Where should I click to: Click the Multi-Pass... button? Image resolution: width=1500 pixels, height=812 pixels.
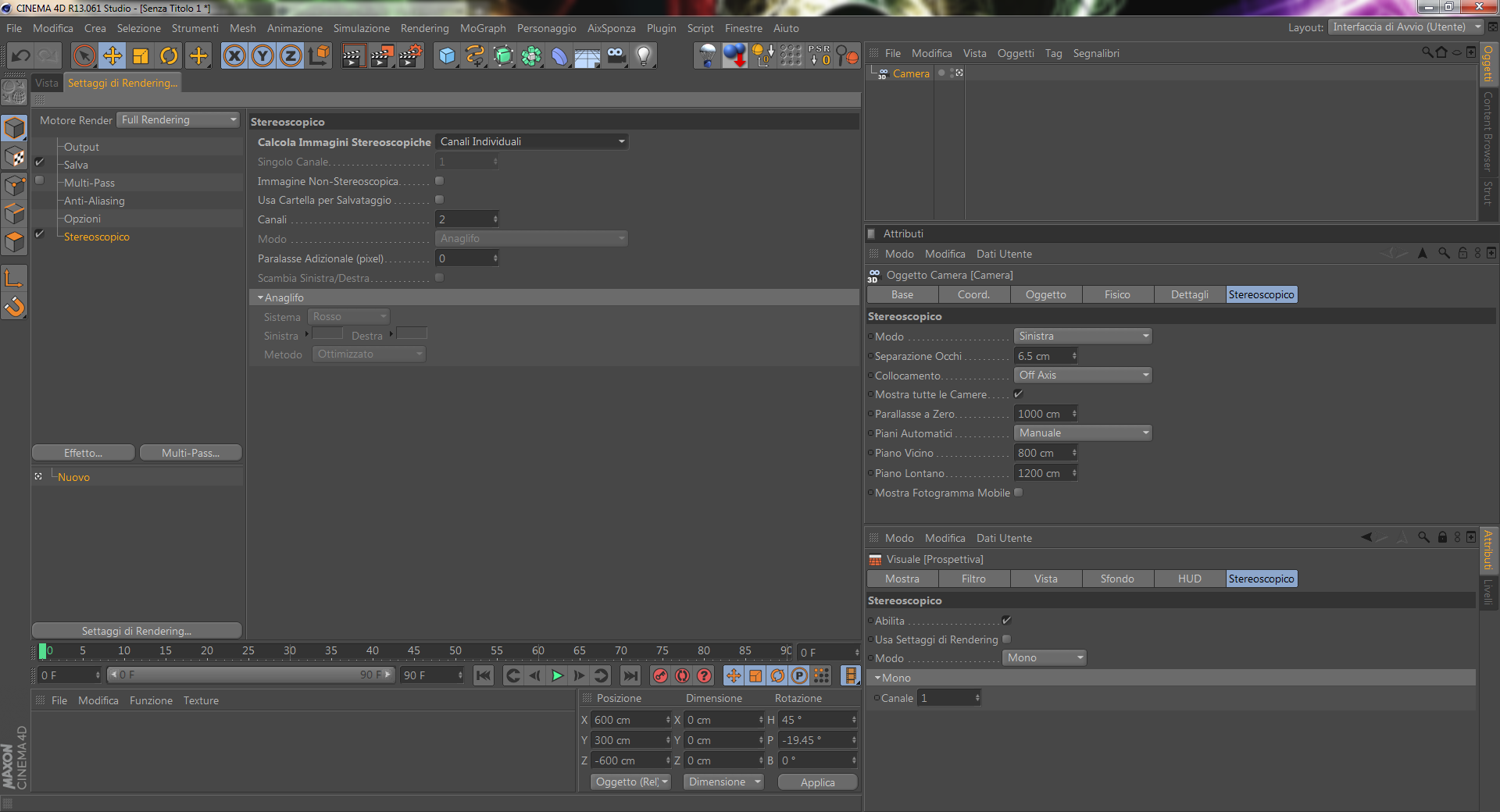191,454
